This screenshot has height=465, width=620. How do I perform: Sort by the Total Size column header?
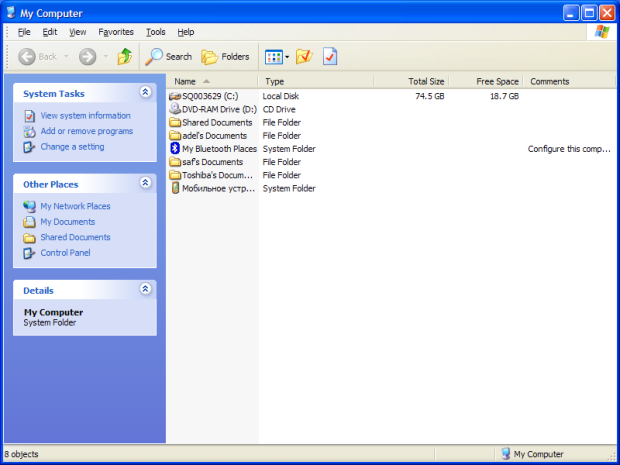point(411,81)
